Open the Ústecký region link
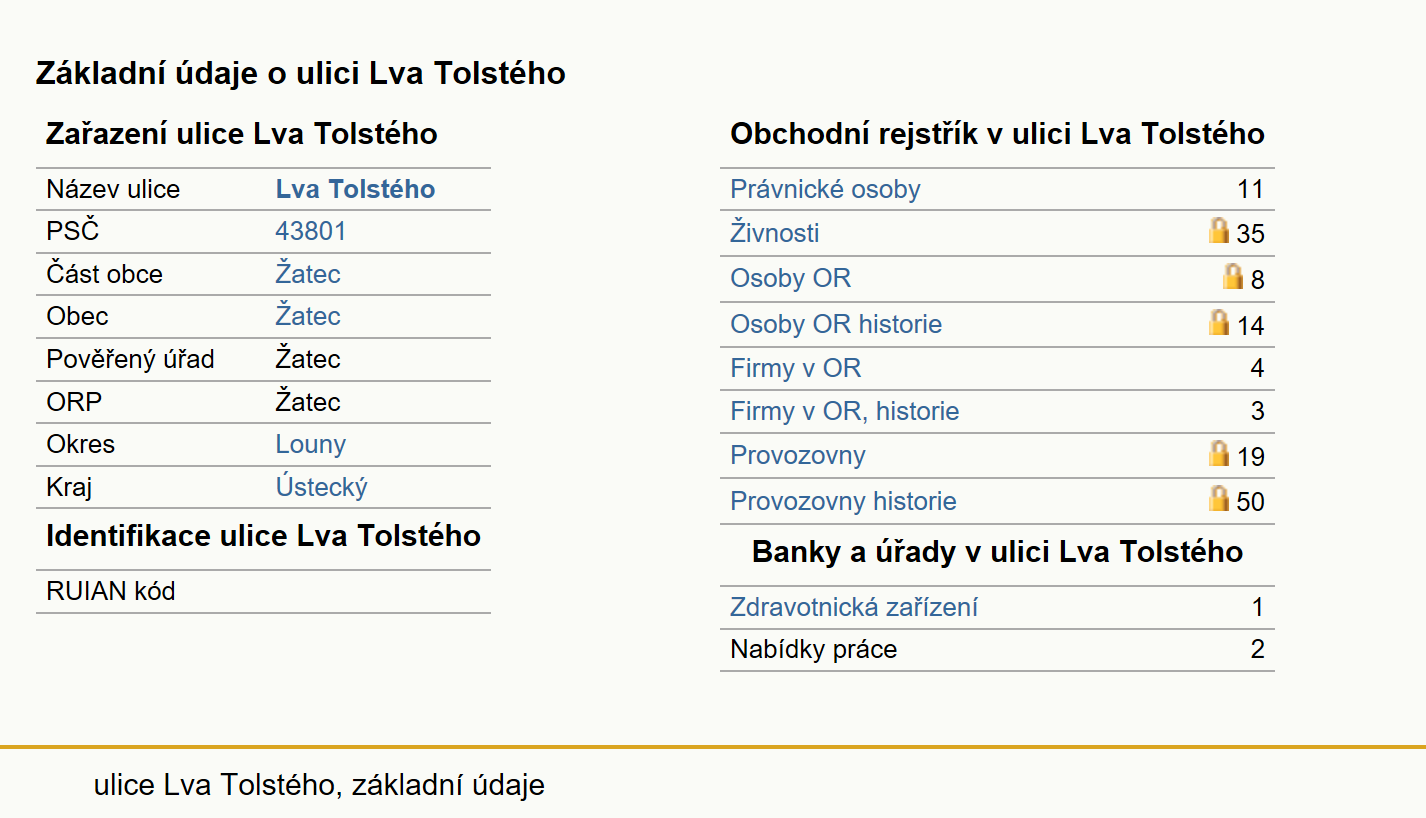The width and height of the screenshot is (1426, 818). 321,487
